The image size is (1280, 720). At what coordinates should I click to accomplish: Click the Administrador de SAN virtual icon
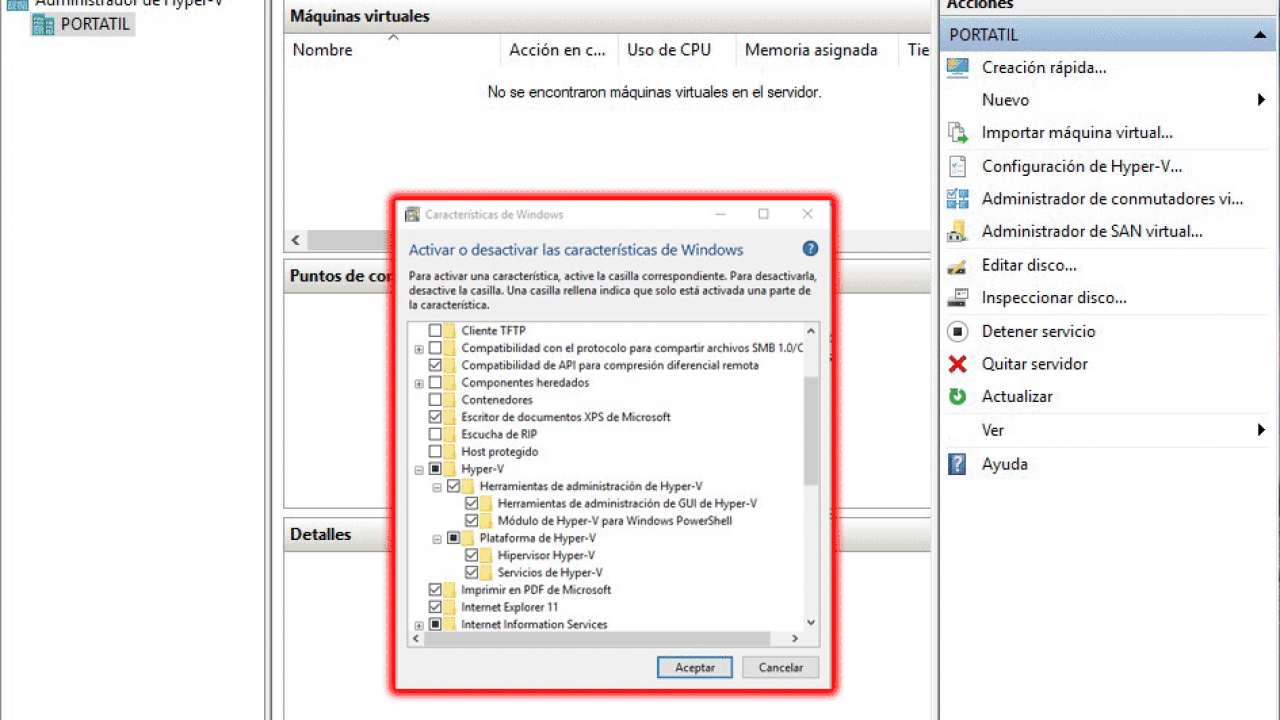958,231
